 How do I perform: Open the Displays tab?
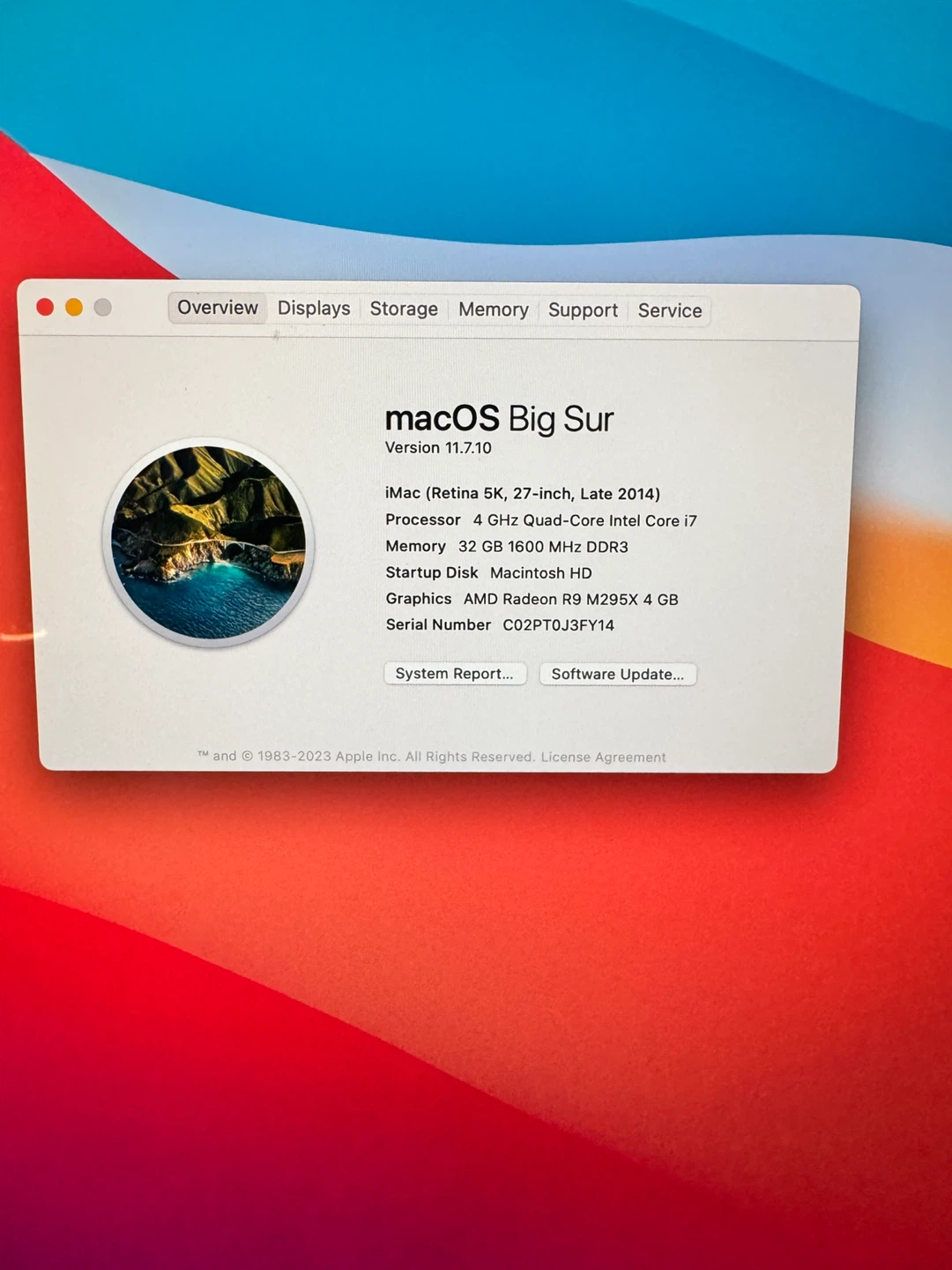[x=314, y=309]
